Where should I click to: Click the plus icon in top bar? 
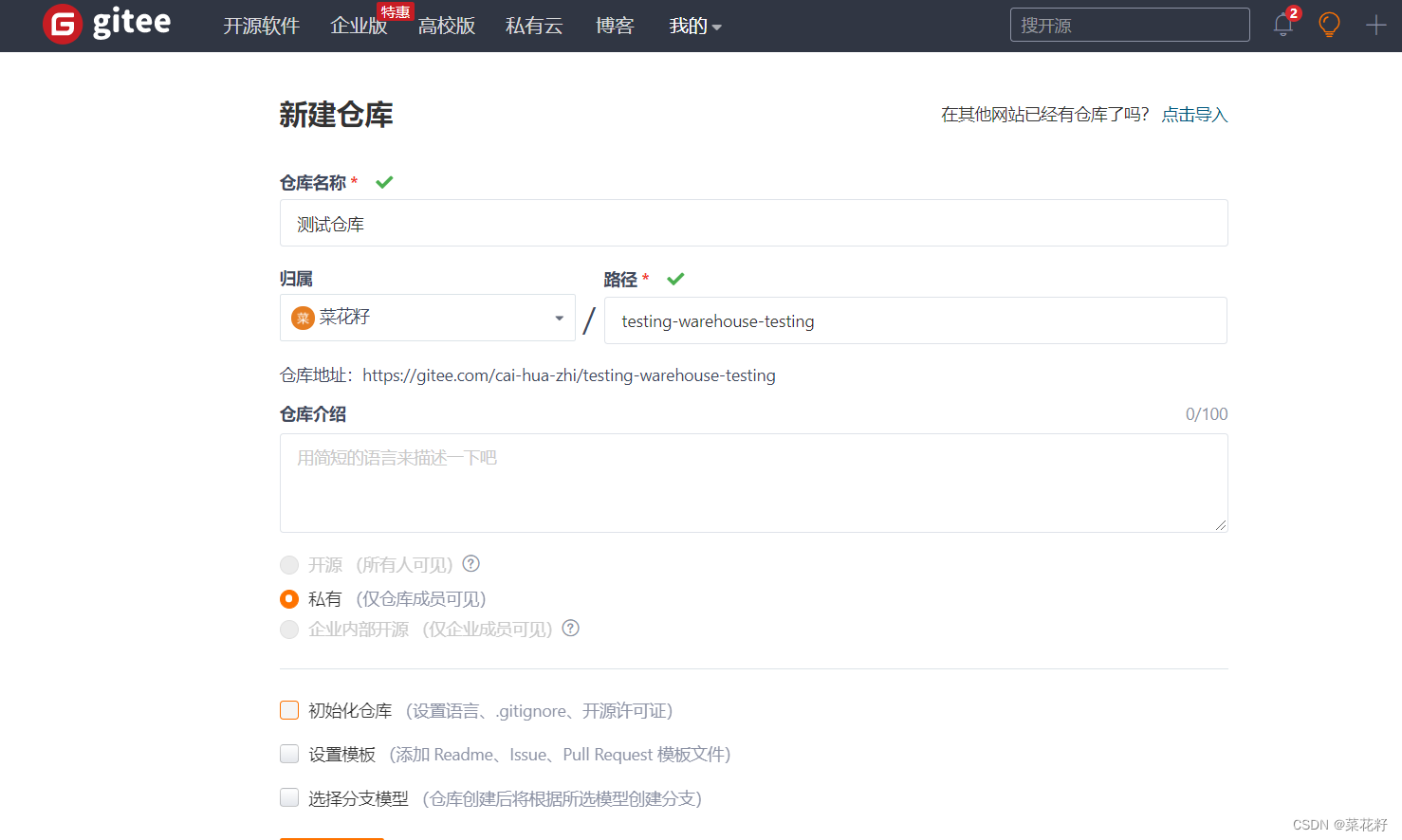(1375, 25)
